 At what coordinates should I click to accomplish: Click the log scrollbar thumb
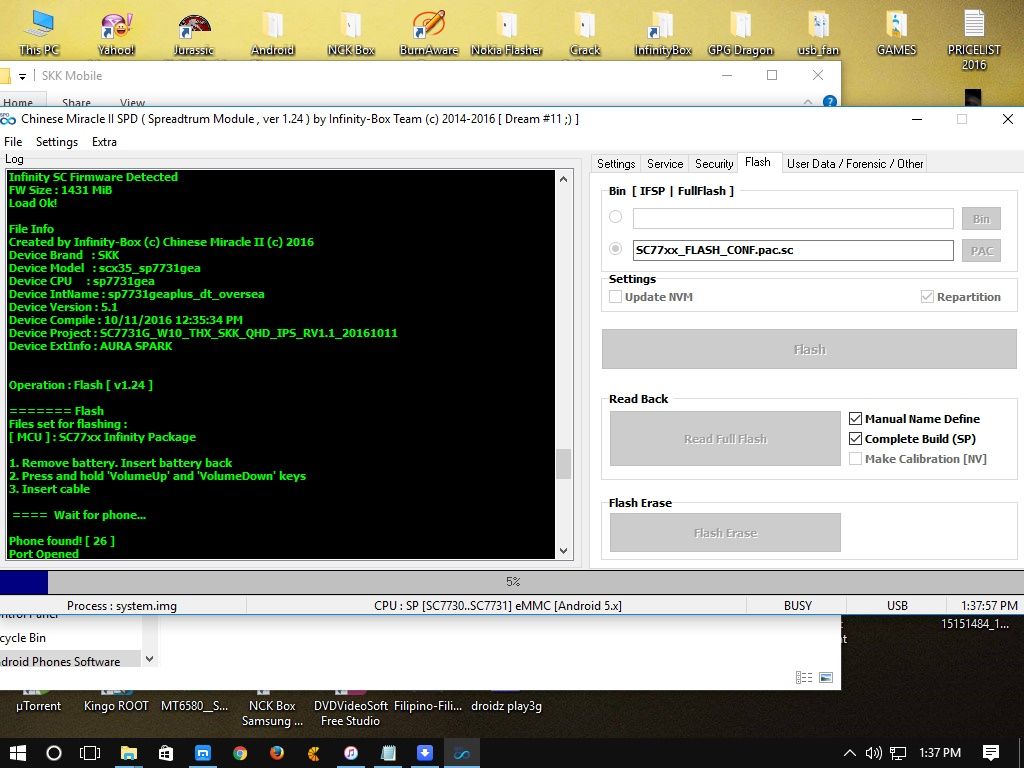coord(564,464)
